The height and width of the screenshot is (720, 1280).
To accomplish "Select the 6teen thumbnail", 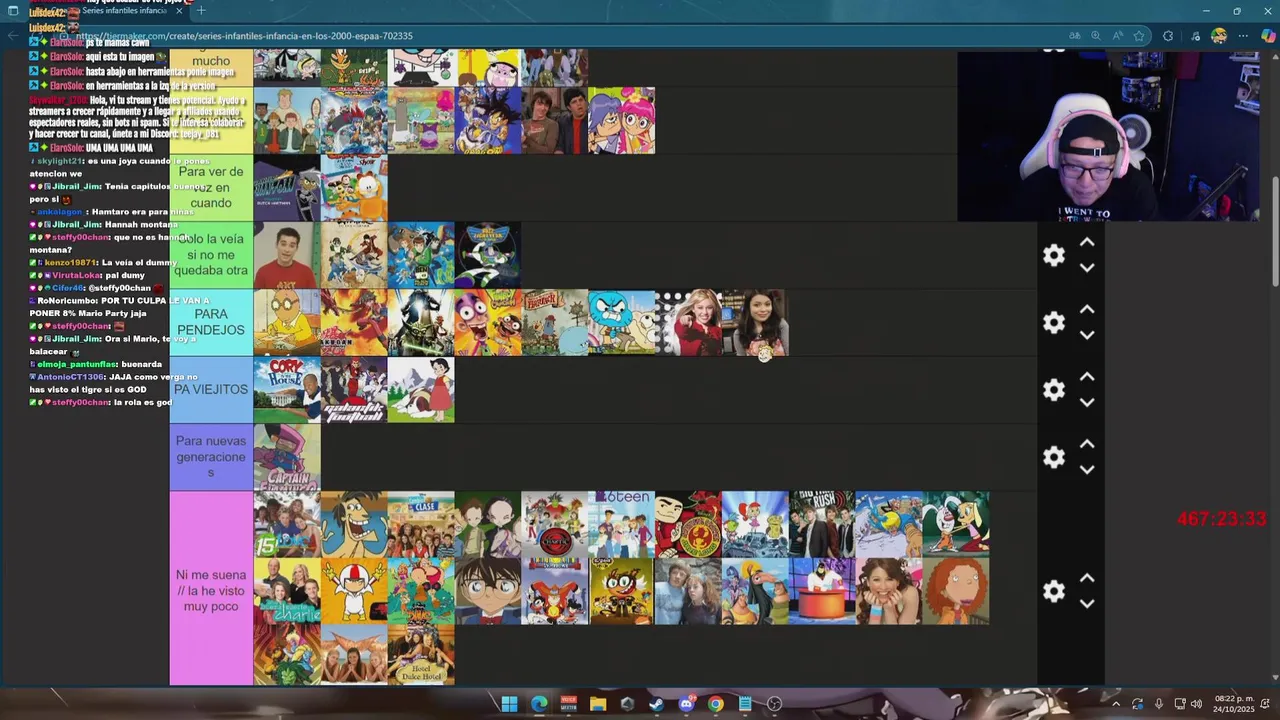I will pyautogui.click(x=621, y=524).
